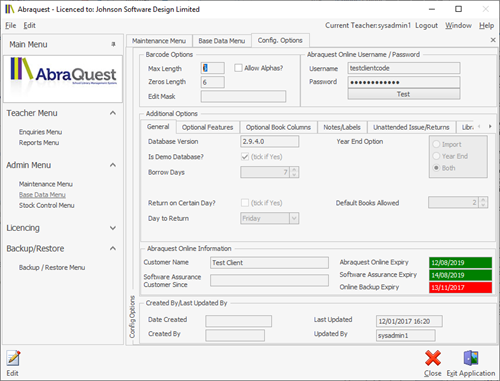Screen dimensions: 500x381
Task: Click the Customer Name field
Action: pos(269,263)
